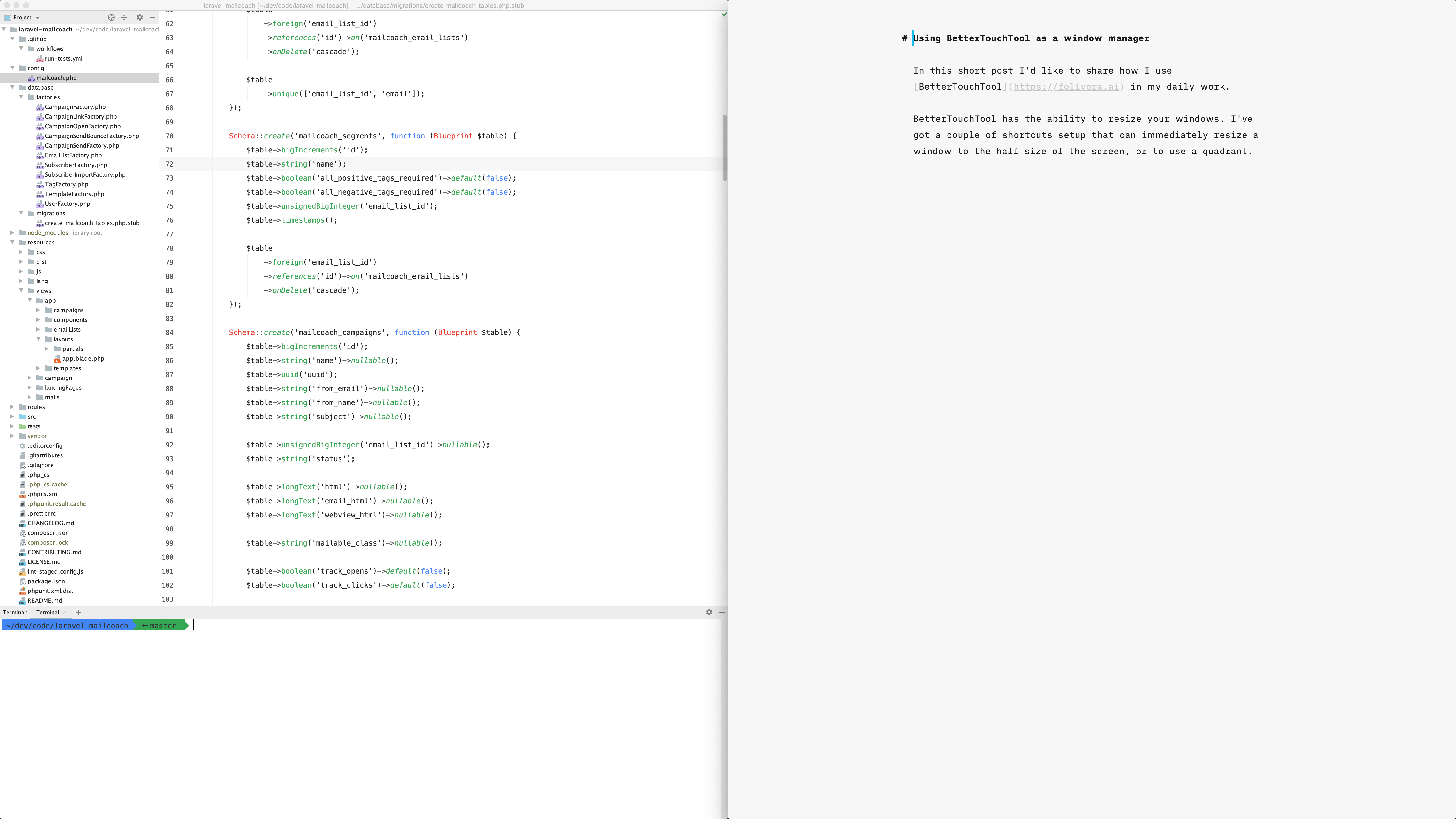Click the editor vertical scrollbar thumb
Screen dimensions: 1456x819
[x=725, y=148]
